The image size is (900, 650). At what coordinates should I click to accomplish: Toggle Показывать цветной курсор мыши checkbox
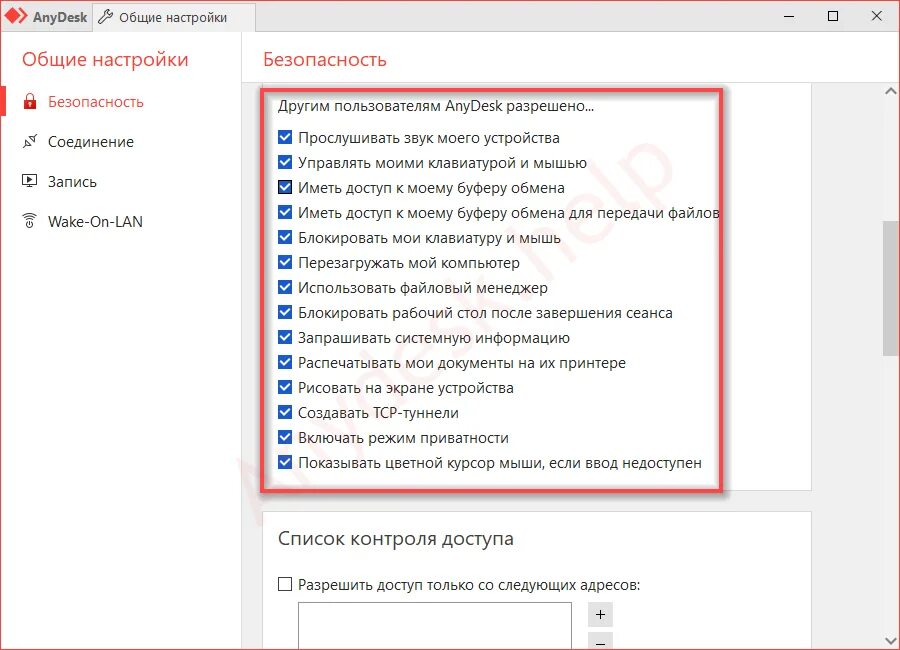pyautogui.click(x=285, y=462)
